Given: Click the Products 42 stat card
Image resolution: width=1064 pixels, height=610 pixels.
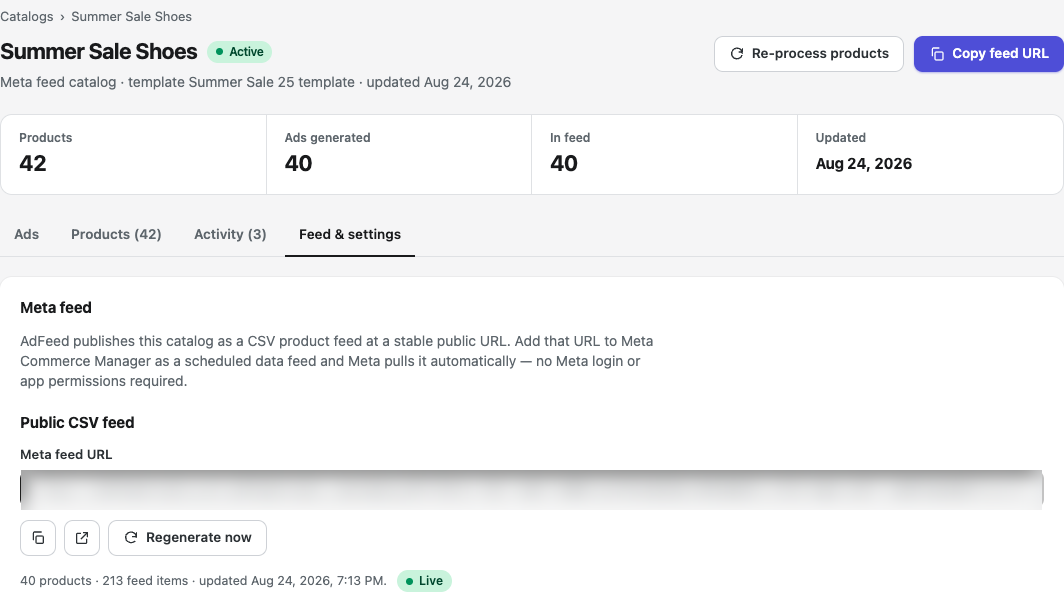Looking at the screenshot, I should (134, 155).
